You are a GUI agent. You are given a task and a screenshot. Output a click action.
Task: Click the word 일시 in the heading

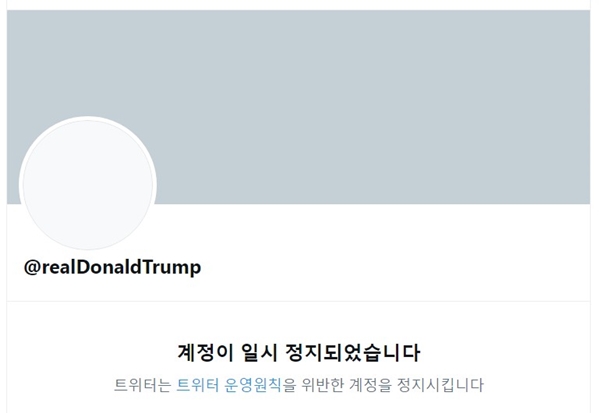[x=259, y=353]
